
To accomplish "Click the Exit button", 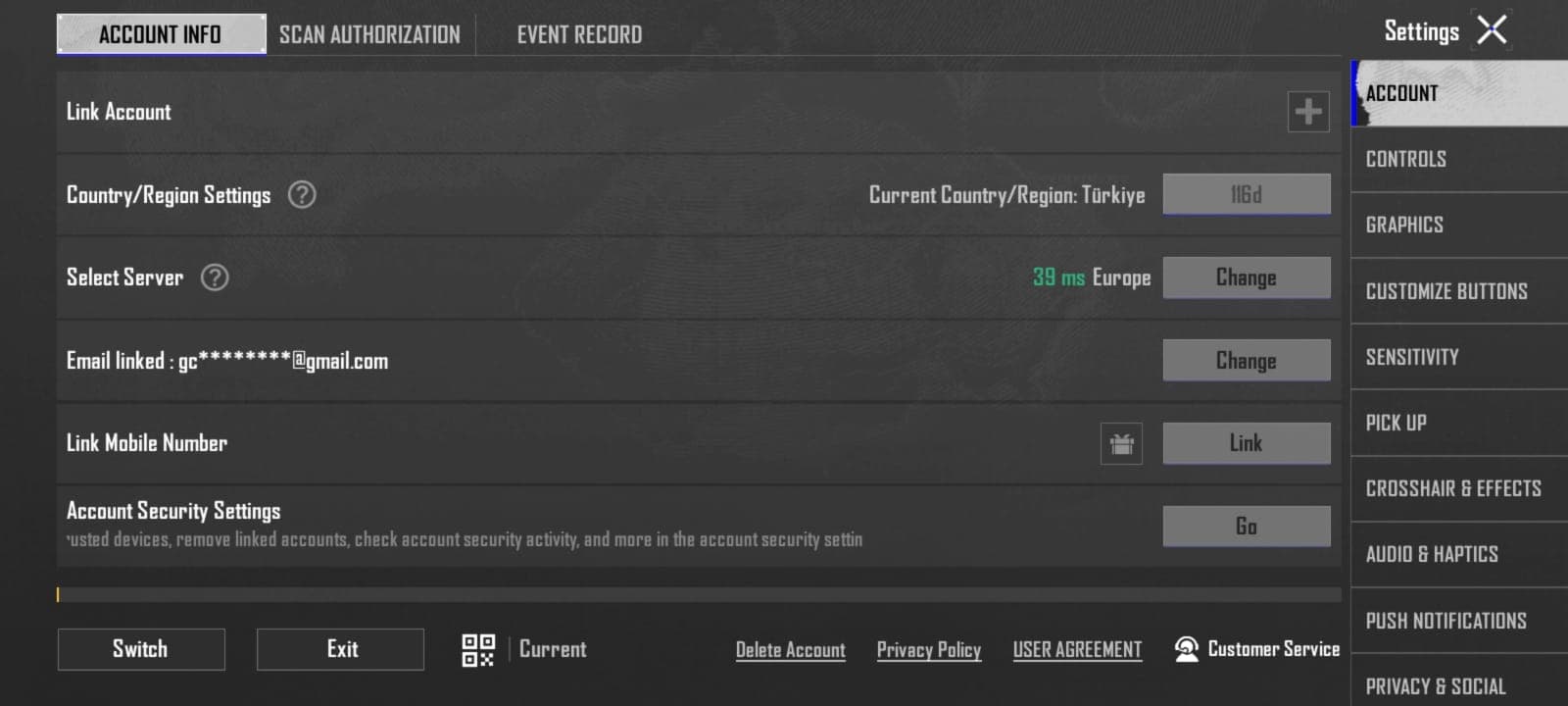I will coord(340,649).
